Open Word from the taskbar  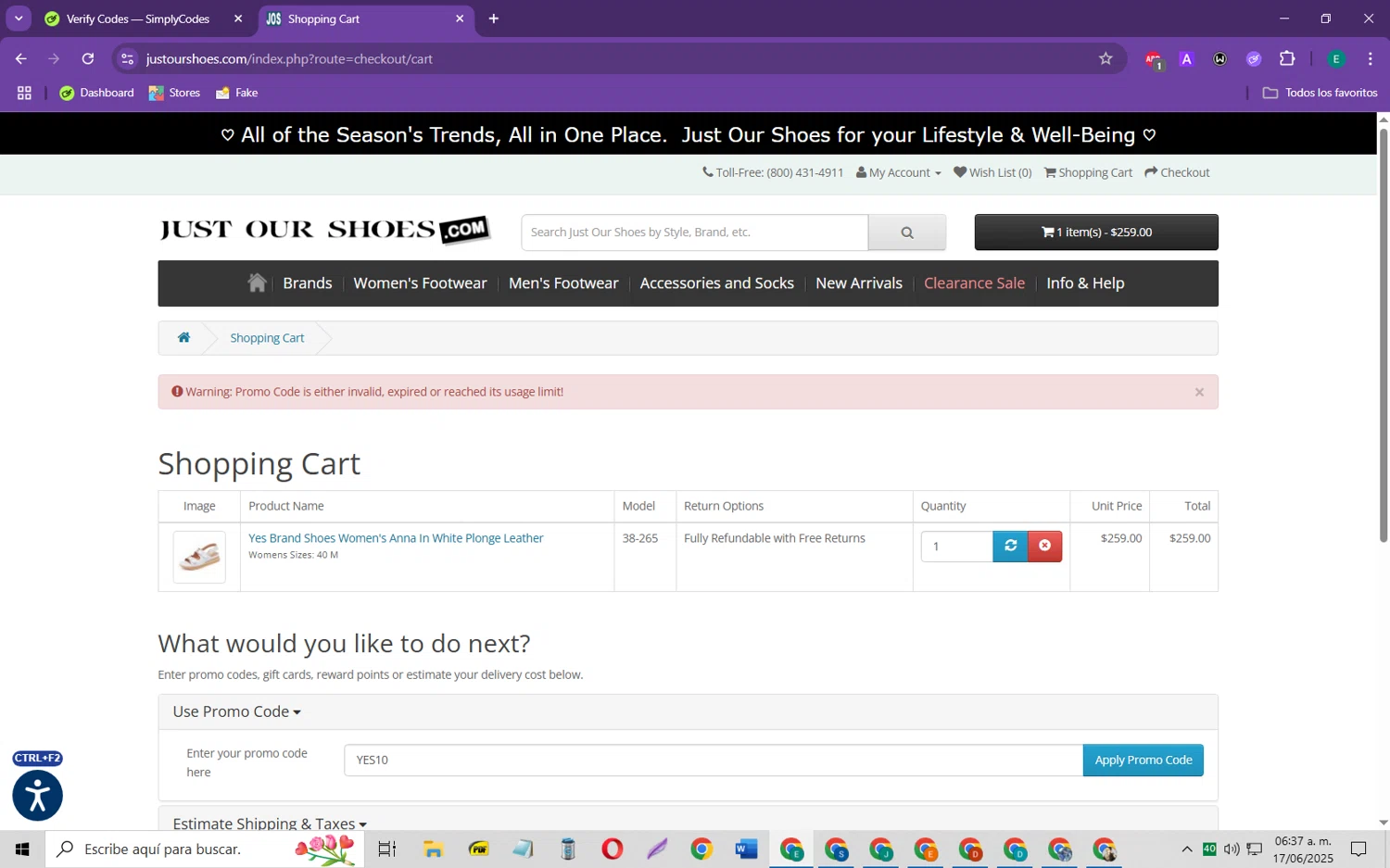click(746, 849)
